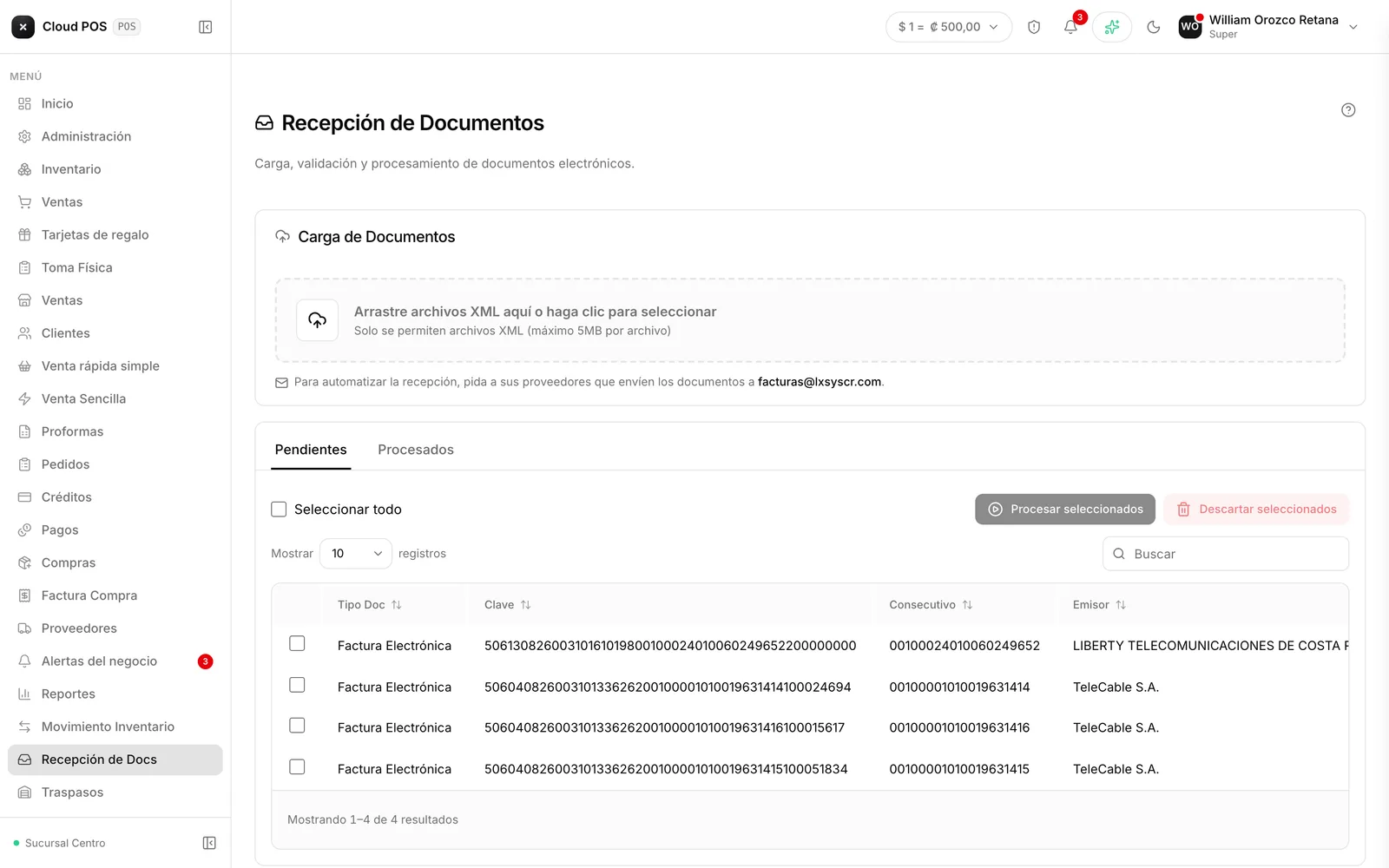Click the Cloud POS logo icon
This screenshot has height=868, width=1389.
[x=23, y=27]
